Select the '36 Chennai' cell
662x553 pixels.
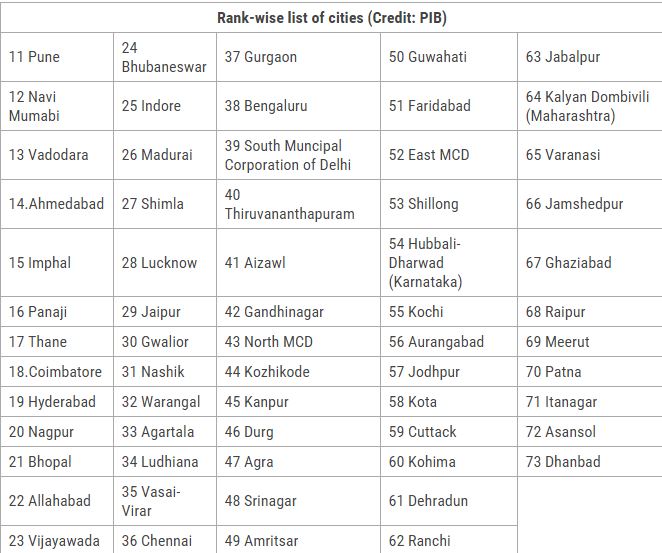click(x=165, y=540)
